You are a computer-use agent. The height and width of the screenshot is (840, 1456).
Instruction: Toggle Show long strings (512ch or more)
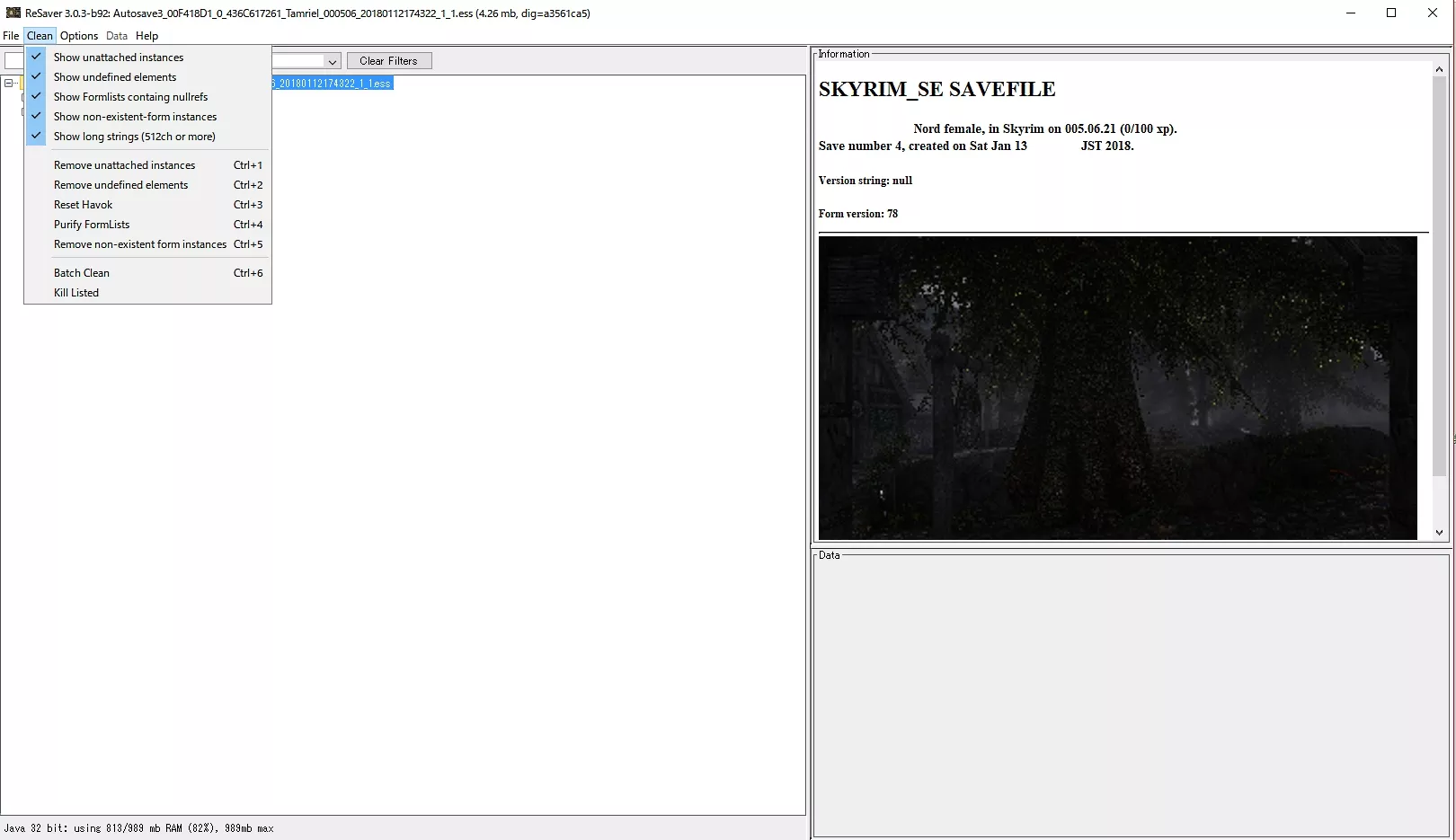(148, 137)
